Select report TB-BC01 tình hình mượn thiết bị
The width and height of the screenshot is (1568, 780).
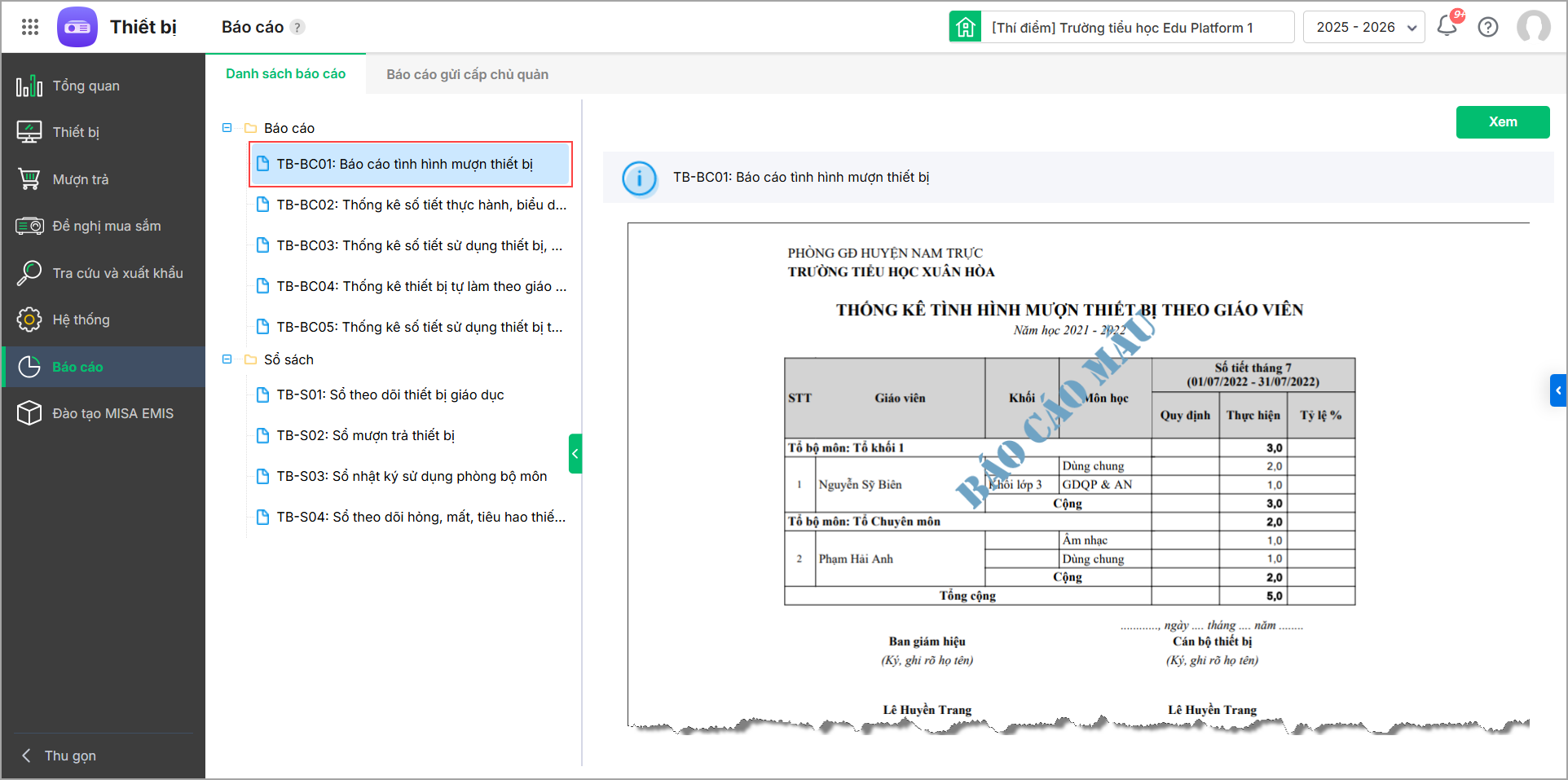point(411,164)
